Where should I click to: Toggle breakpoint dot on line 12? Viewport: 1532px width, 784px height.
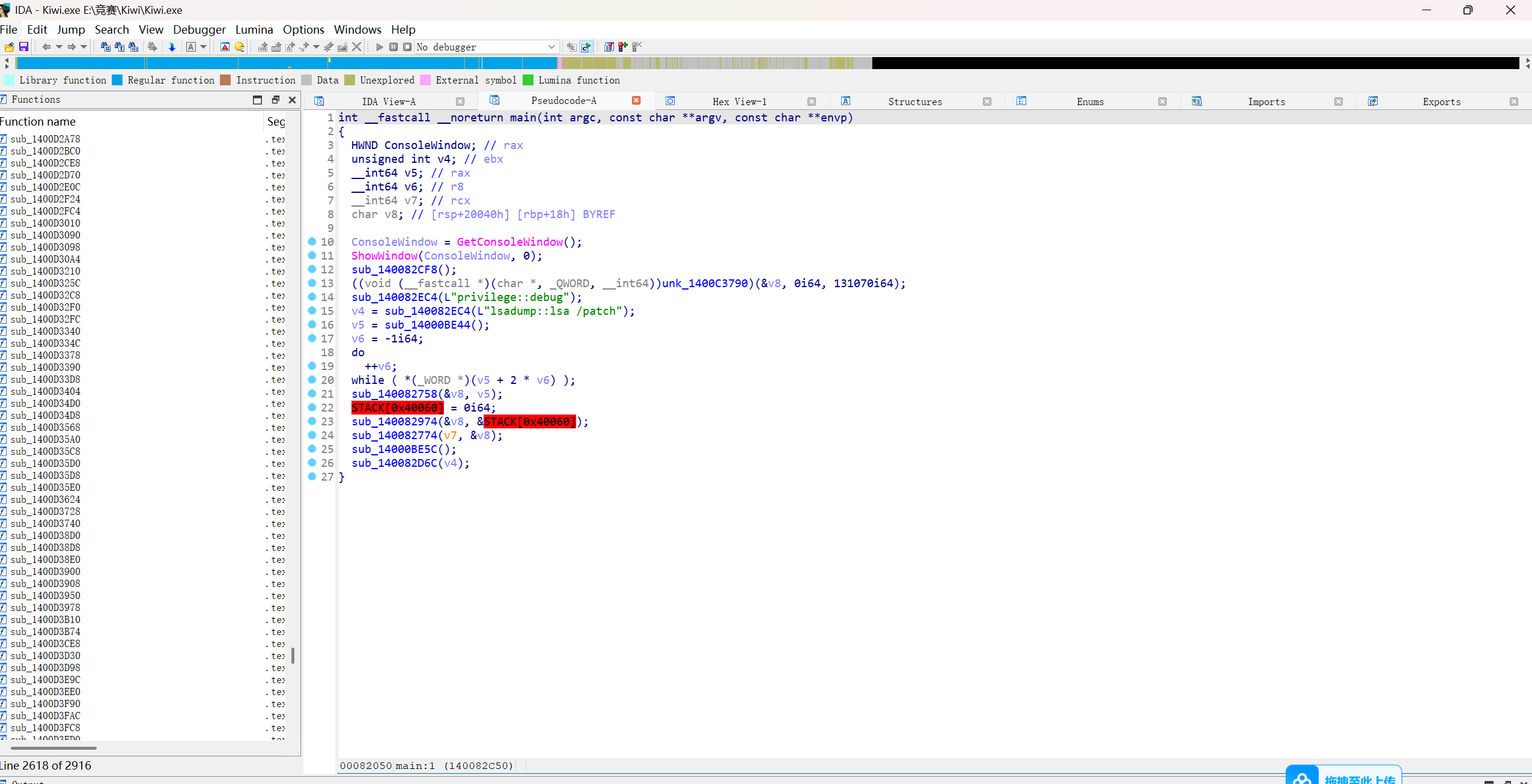click(312, 269)
